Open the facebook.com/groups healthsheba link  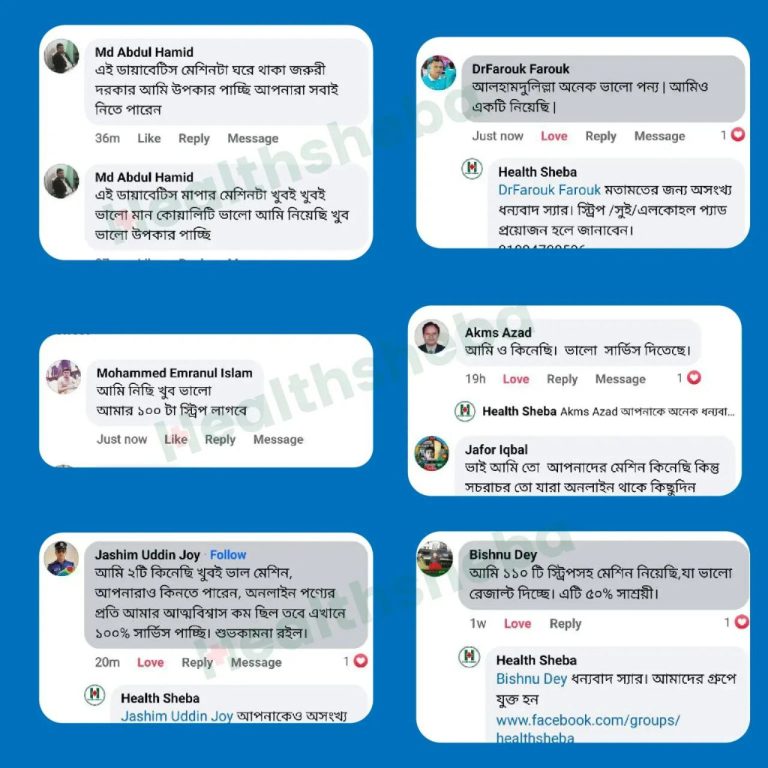587,728
